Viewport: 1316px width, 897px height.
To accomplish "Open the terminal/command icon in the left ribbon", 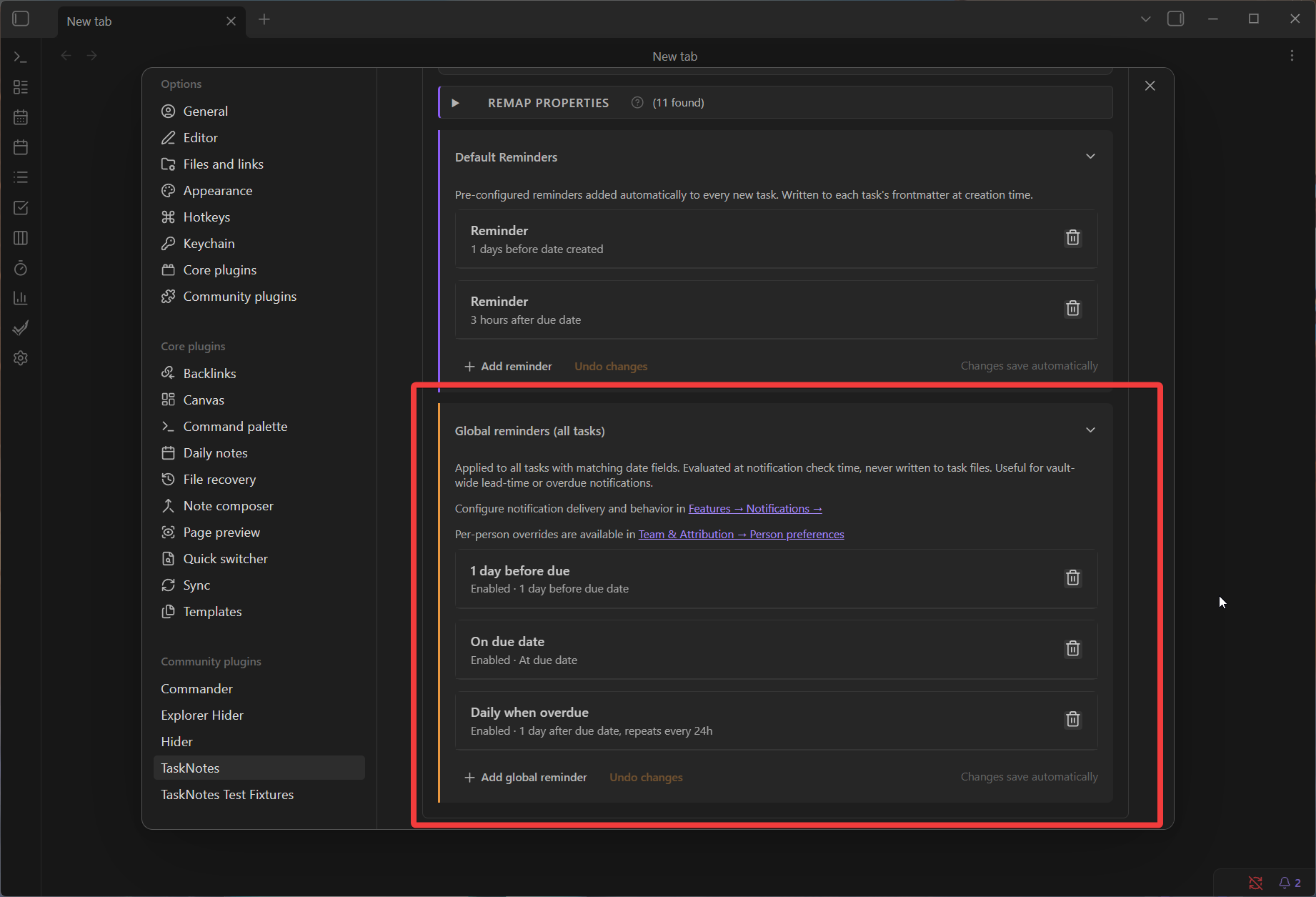I will [20, 56].
